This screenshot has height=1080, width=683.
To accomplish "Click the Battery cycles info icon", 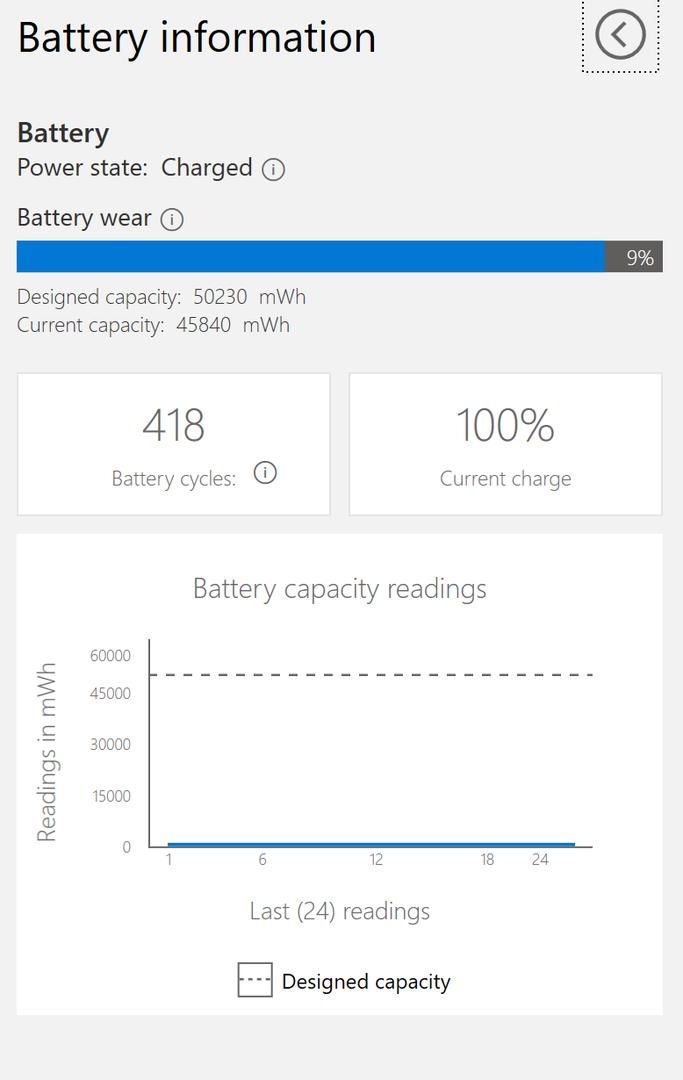I will [265, 473].
